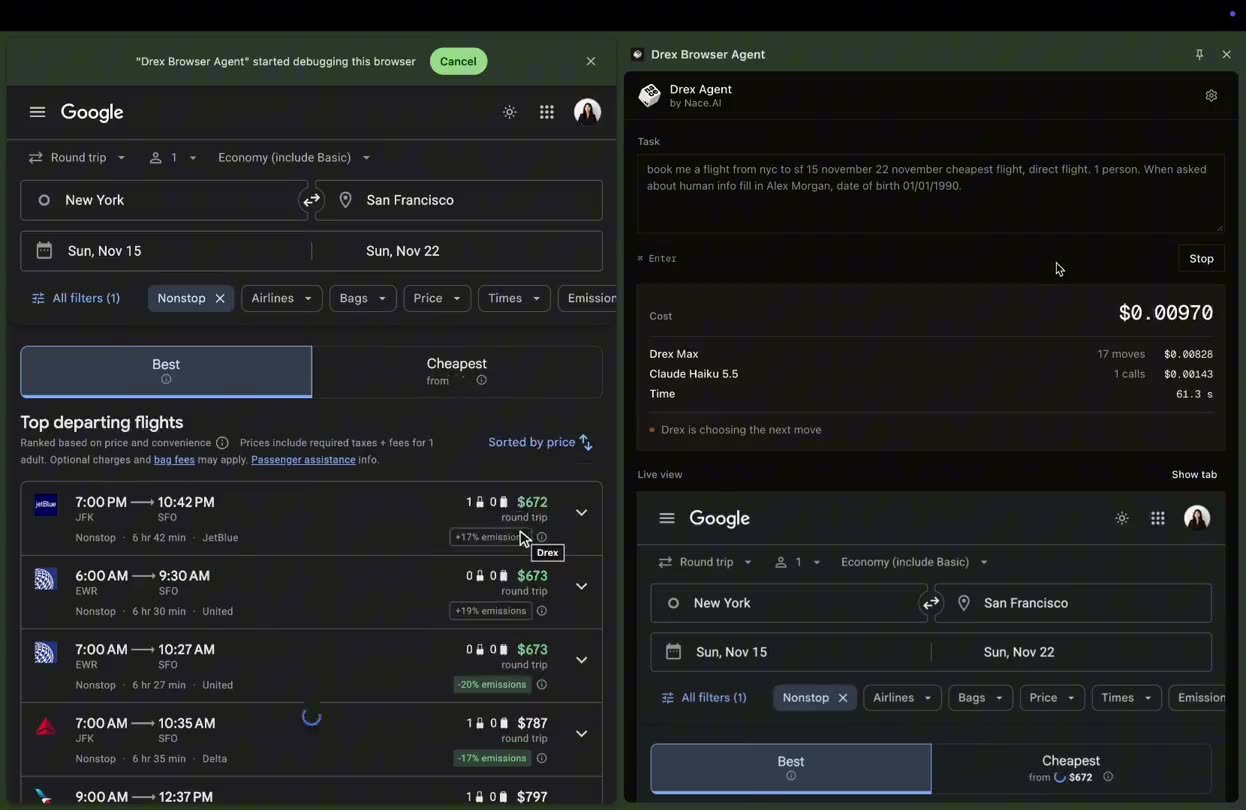
Task: Select the Cheapest tab in Live view
Action: click(x=1071, y=768)
